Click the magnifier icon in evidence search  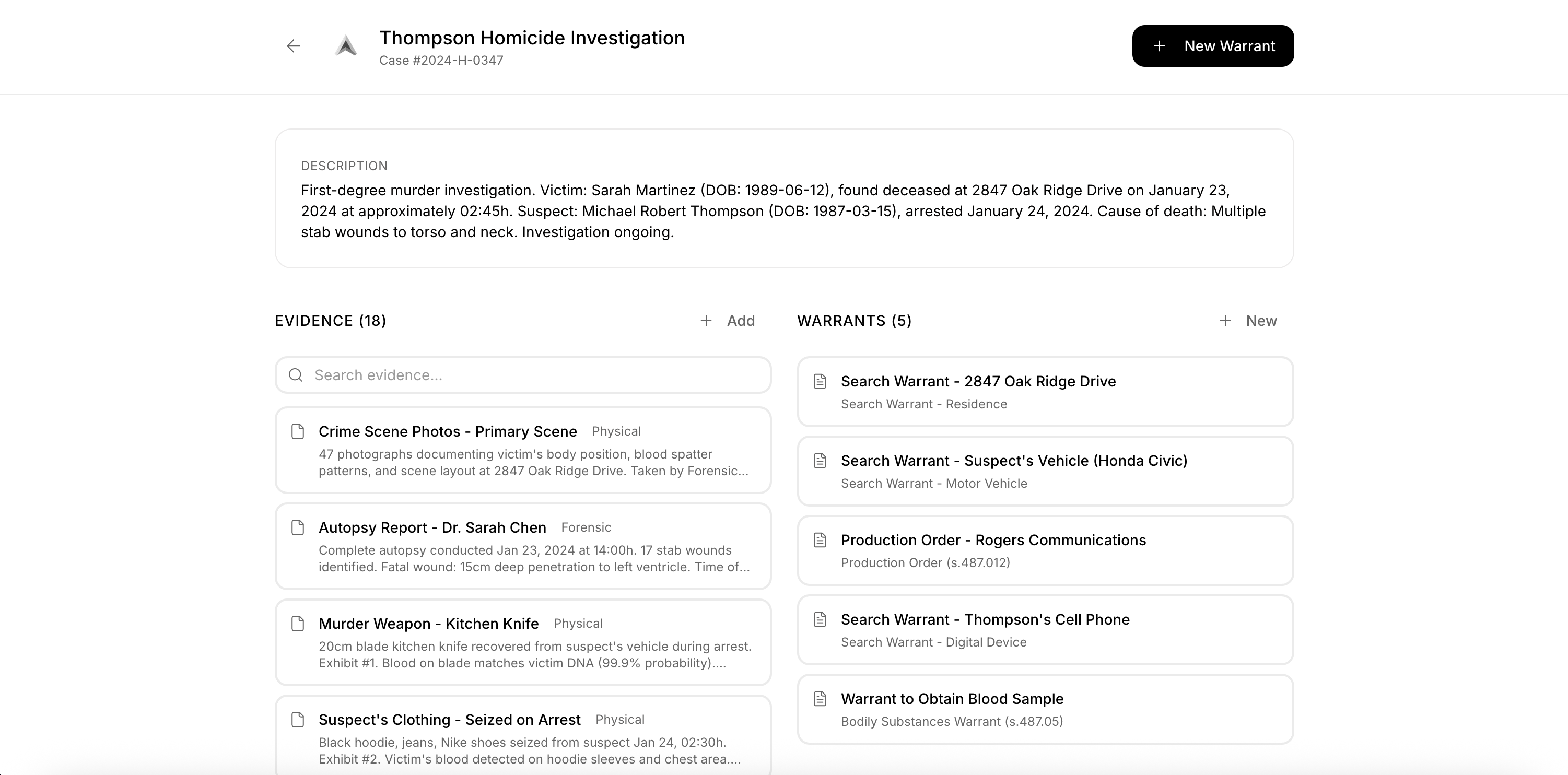pyautogui.click(x=296, y=375)
